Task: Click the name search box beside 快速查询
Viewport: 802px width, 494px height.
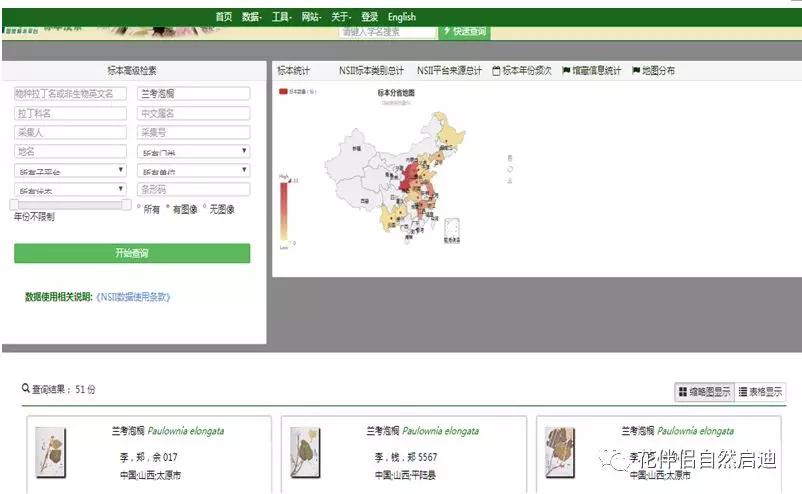Action: coord(387,32)
